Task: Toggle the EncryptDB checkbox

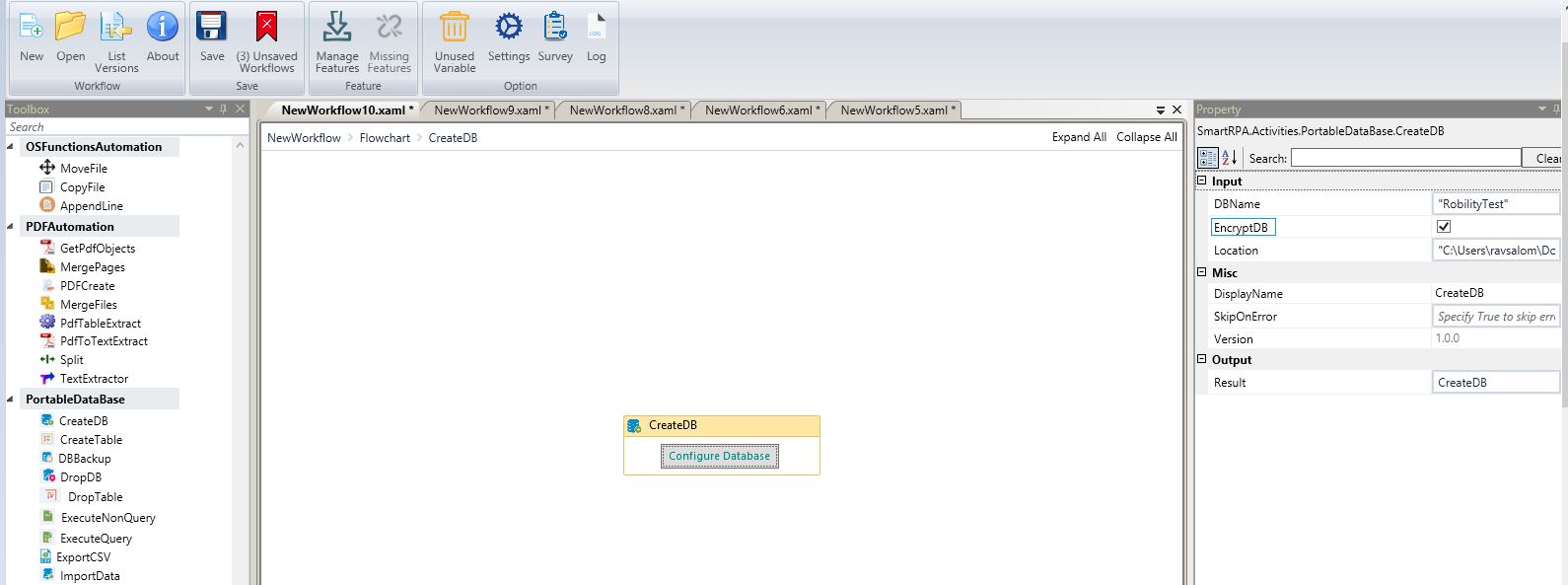Action: [1444, 227]
